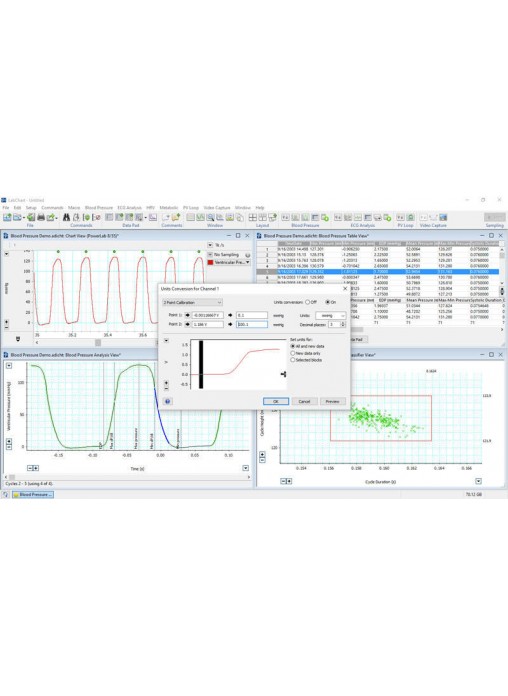The height and width of the screenshot is (696, 508).
Task: Click OK in Units Conversion dialog
Action: [276, 401]
